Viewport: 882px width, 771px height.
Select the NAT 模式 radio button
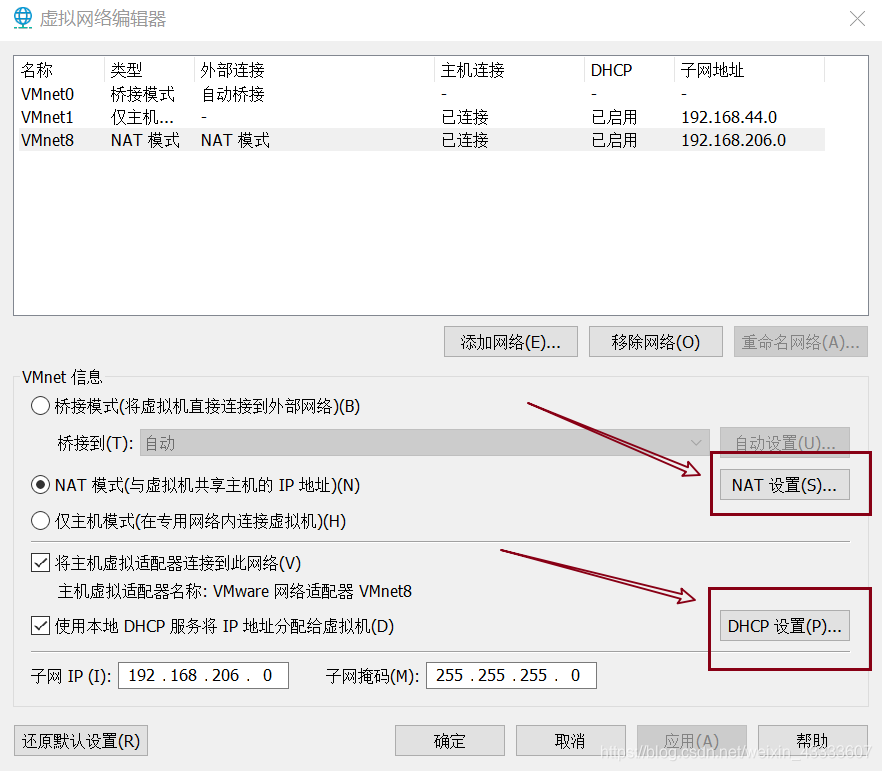(x=40, y=485)
